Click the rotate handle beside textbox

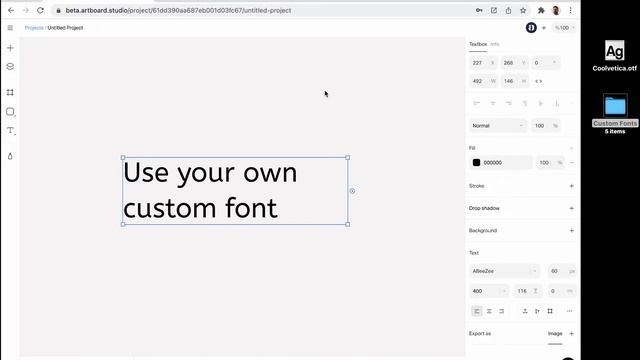click(x=352, y=191)
